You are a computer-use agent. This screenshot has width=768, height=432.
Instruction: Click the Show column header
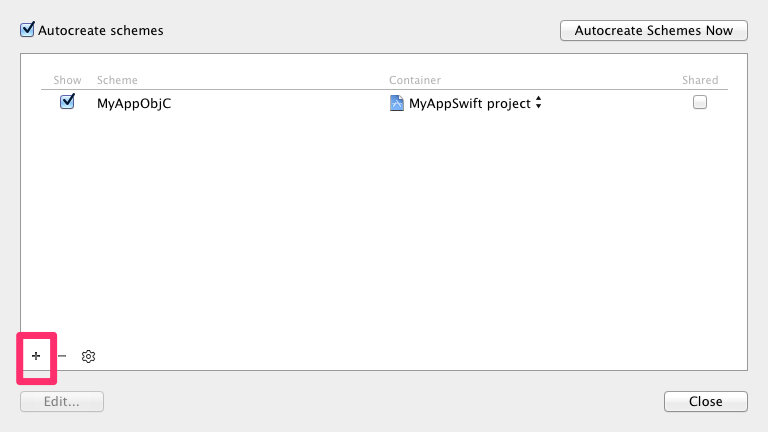point(68,80)
